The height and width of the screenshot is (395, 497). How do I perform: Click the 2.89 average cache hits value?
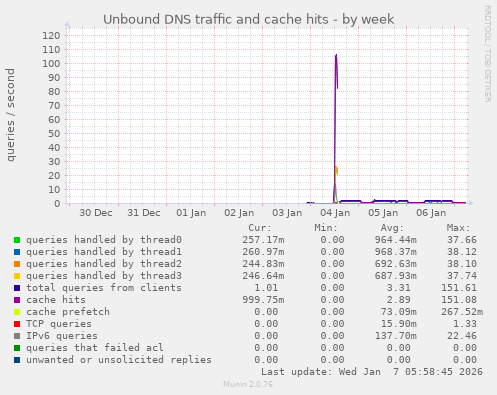click(399, 300)
